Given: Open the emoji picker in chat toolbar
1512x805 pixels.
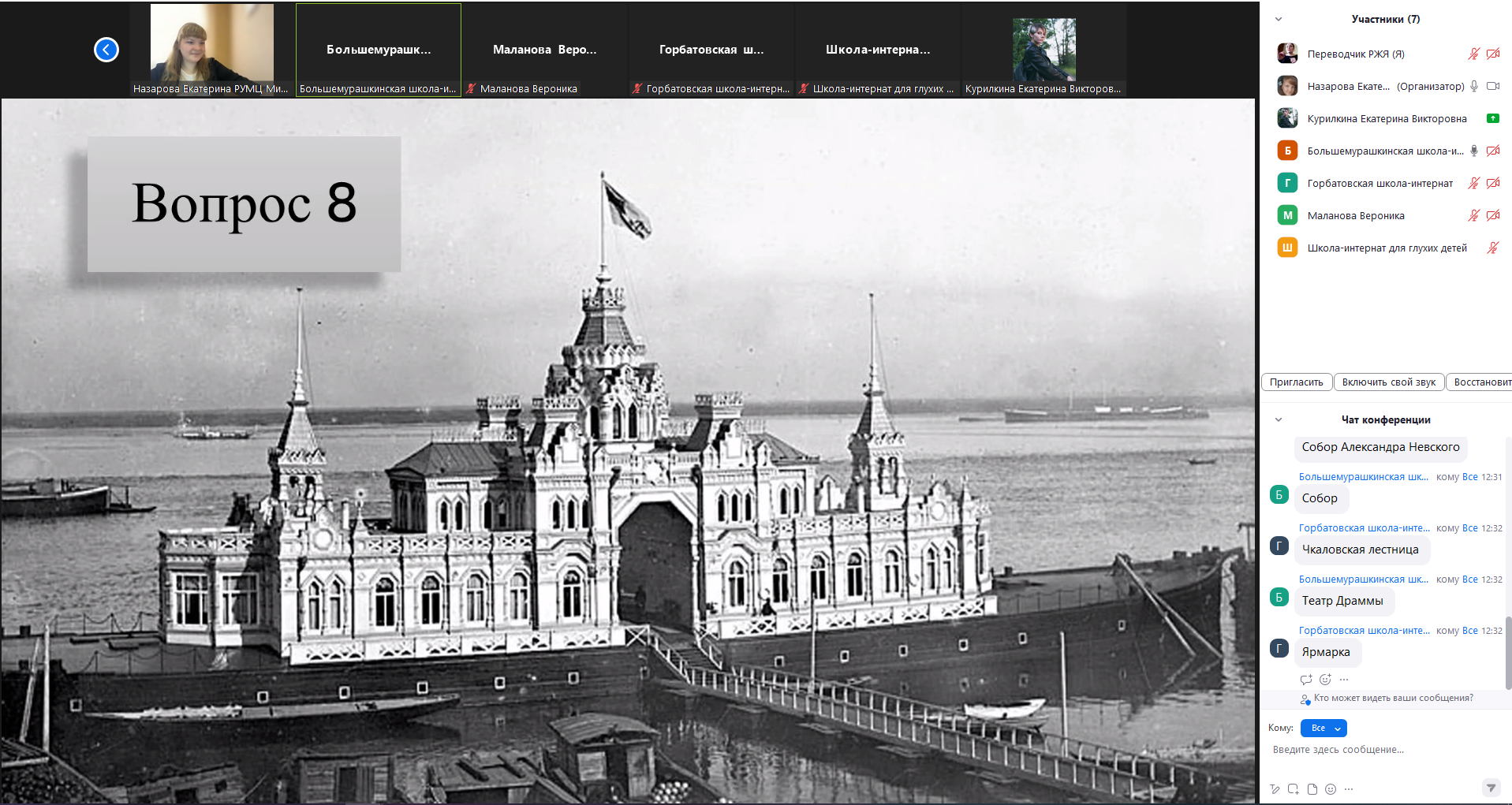Looking at the screenshot, I should 1331,789.
